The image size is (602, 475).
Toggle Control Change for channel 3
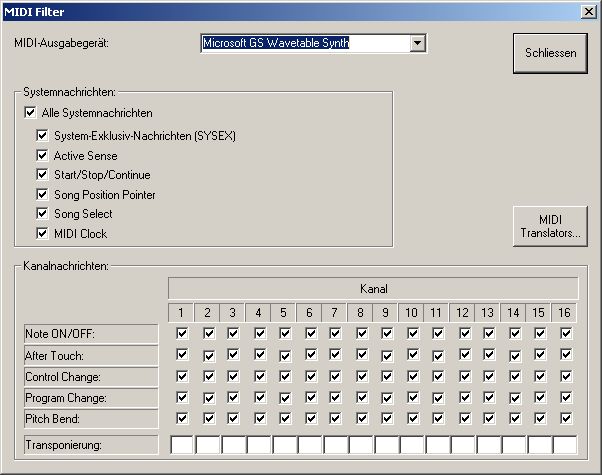233,376
